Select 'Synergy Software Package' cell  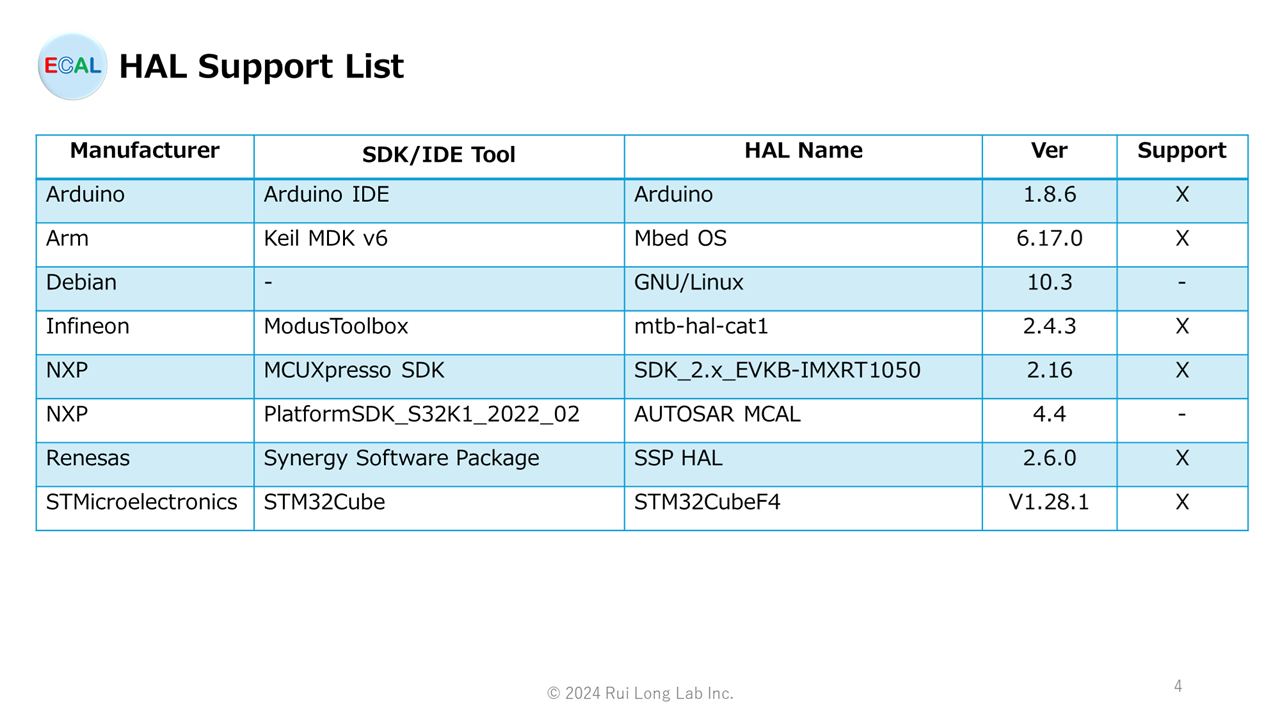click(x=439, y=465)
